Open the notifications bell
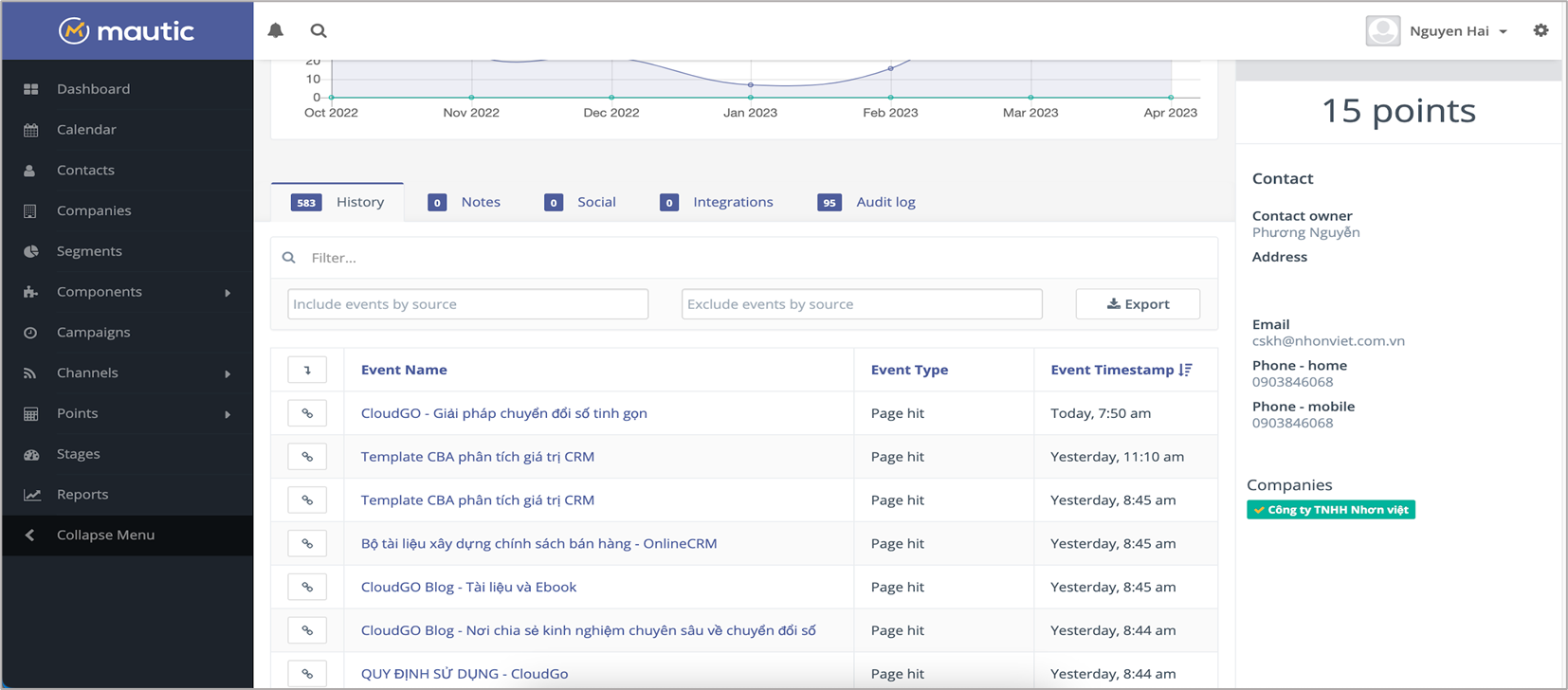The image size is (1568, 690). [x=276, y=30]
